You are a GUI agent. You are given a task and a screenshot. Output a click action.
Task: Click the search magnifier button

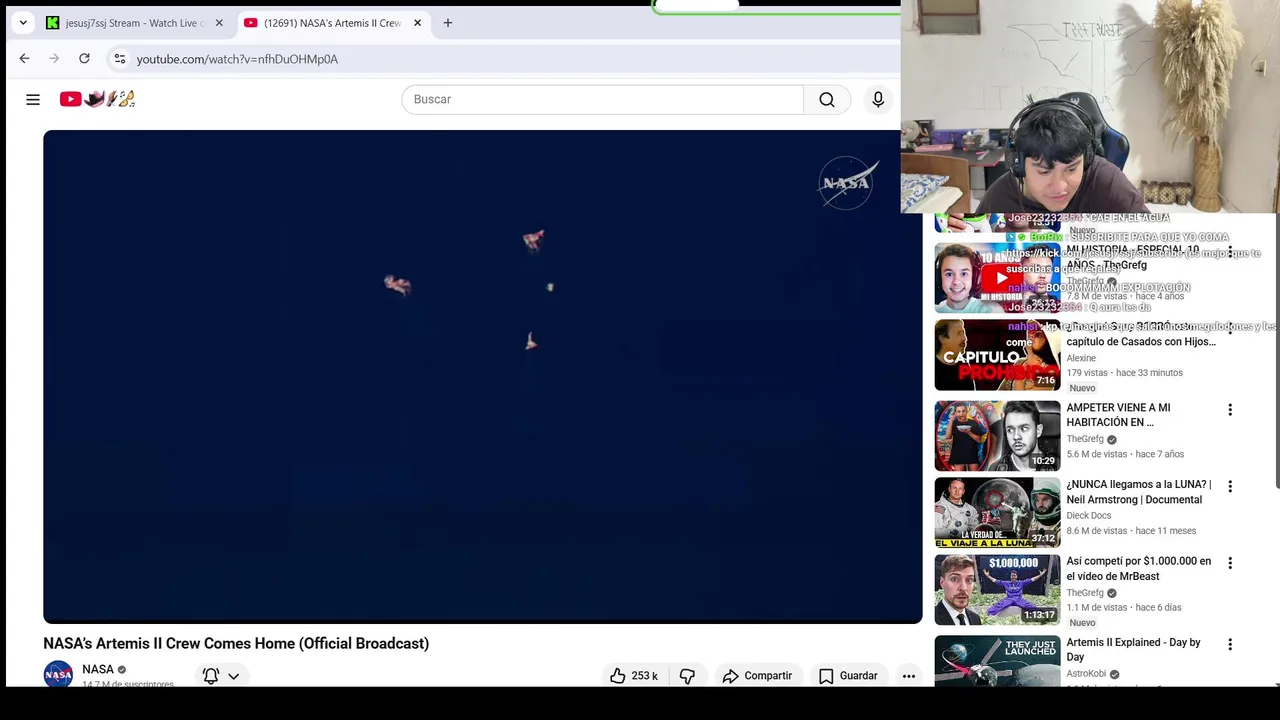point(827,99)
